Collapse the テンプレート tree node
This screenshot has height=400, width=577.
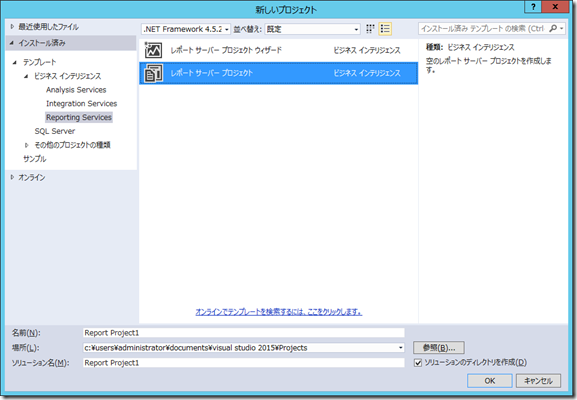pos(15,62)
